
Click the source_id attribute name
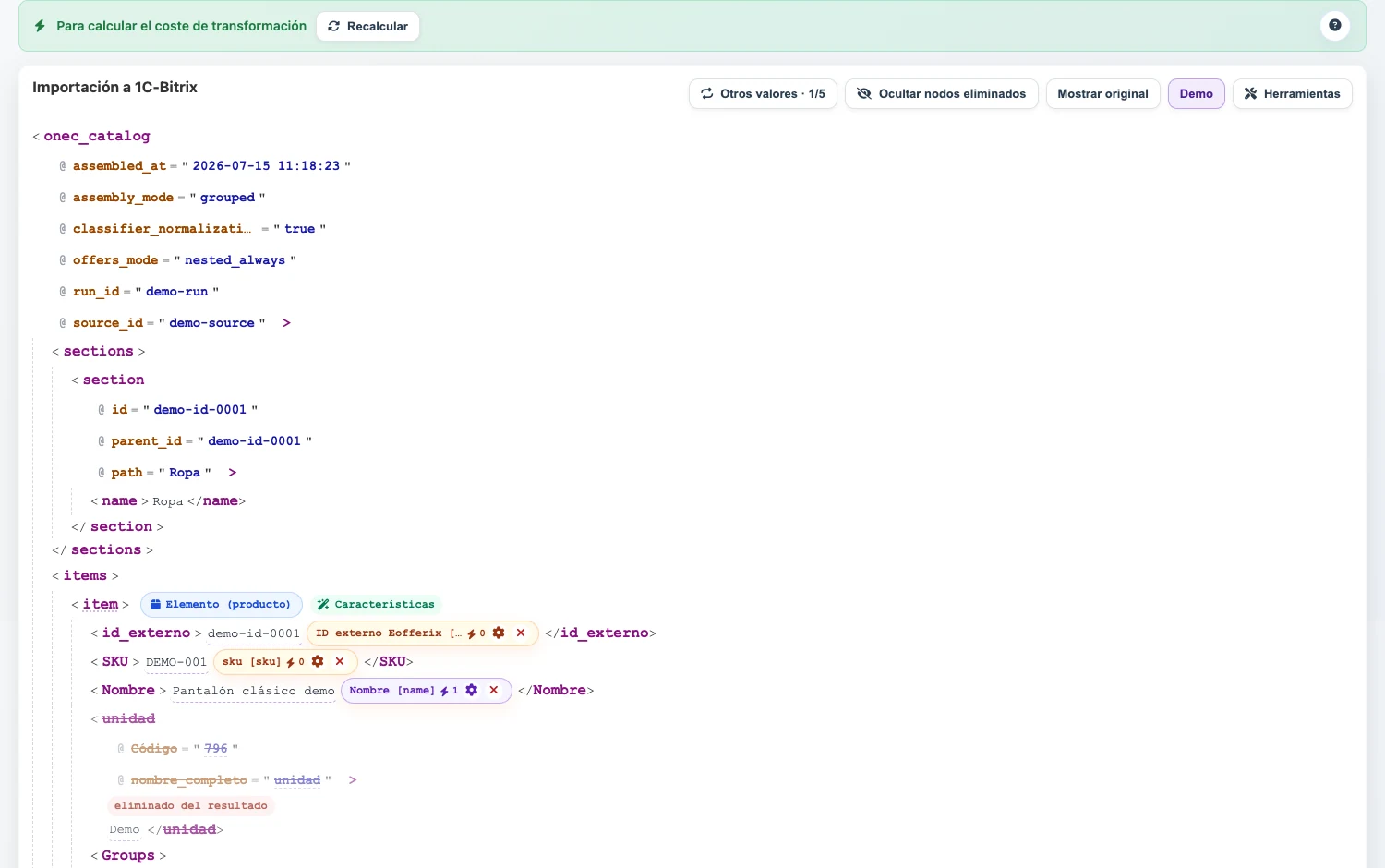click(x=108, y=323)
